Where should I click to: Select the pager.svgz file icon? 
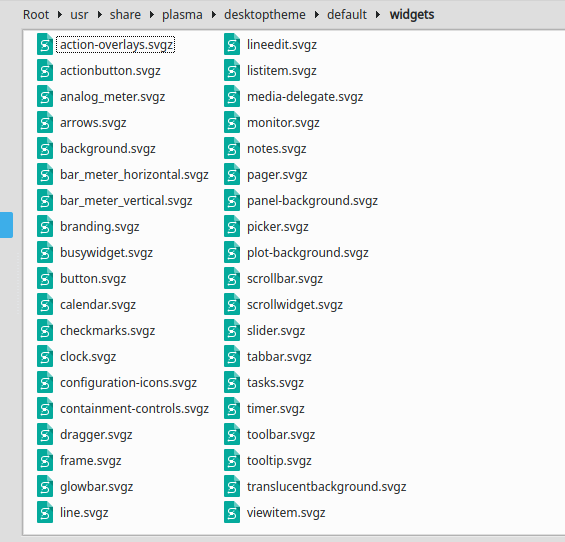232,174
